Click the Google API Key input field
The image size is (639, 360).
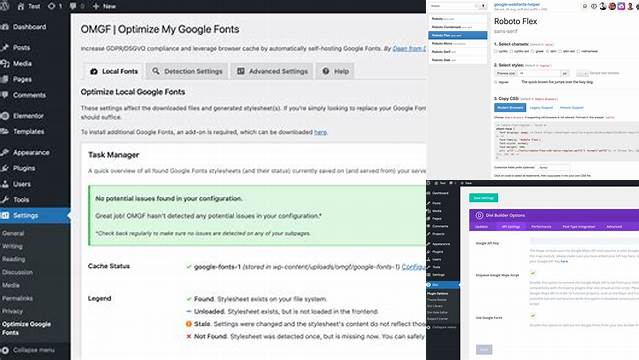click(x=584, y=241)
